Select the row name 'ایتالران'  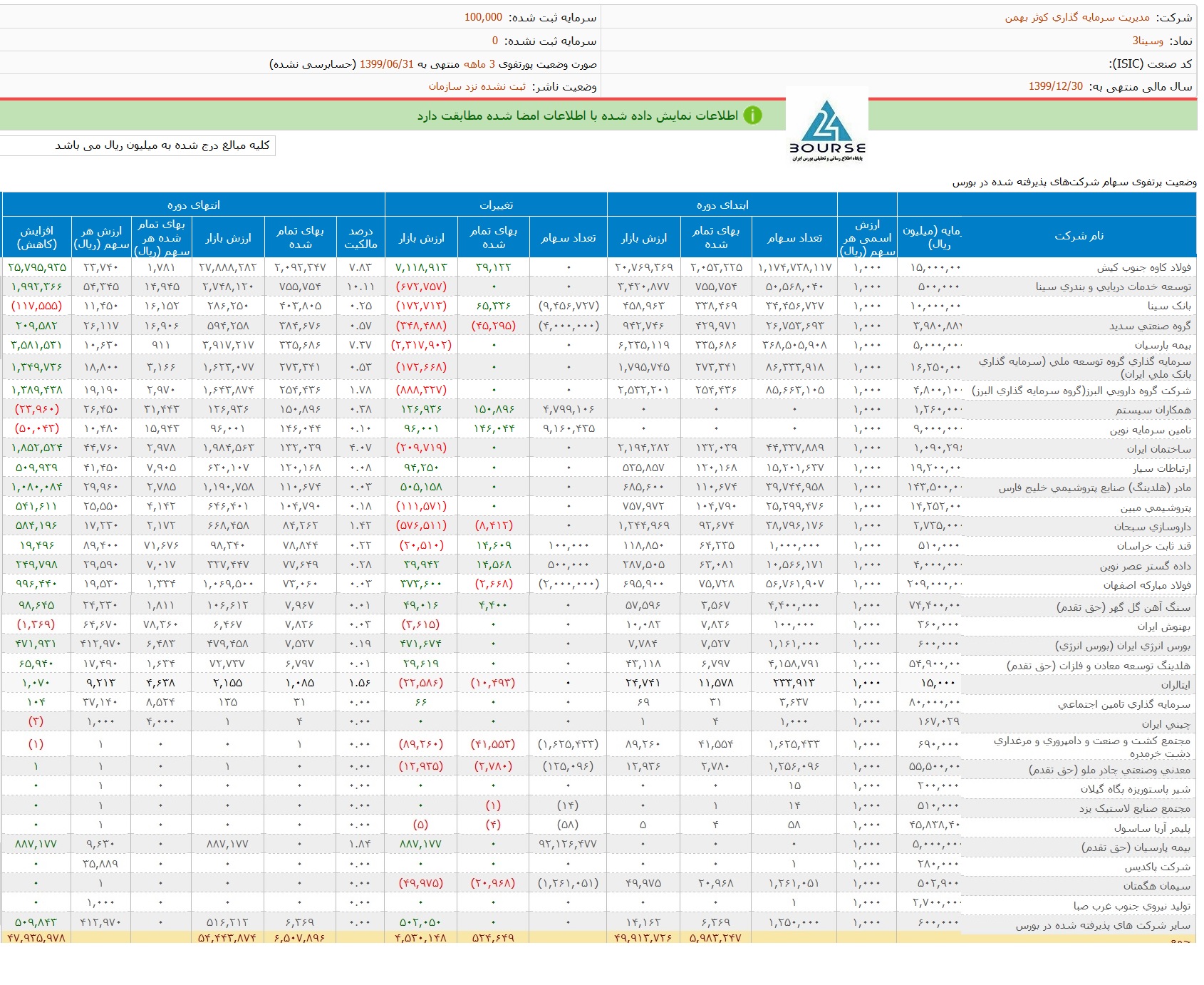click(x=1176, y=685)
